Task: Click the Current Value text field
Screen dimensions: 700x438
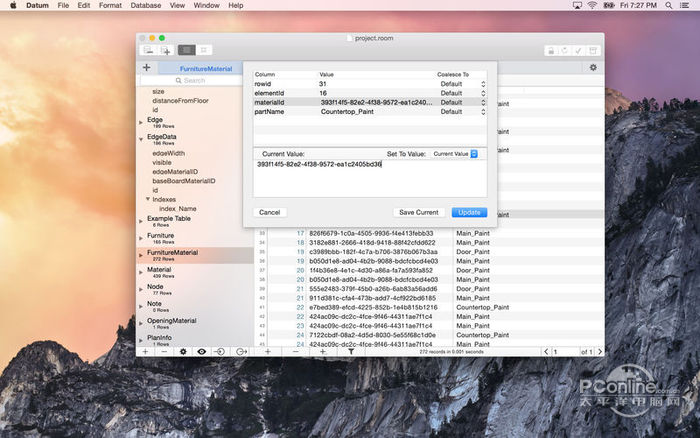Action: tap(369, 177)
